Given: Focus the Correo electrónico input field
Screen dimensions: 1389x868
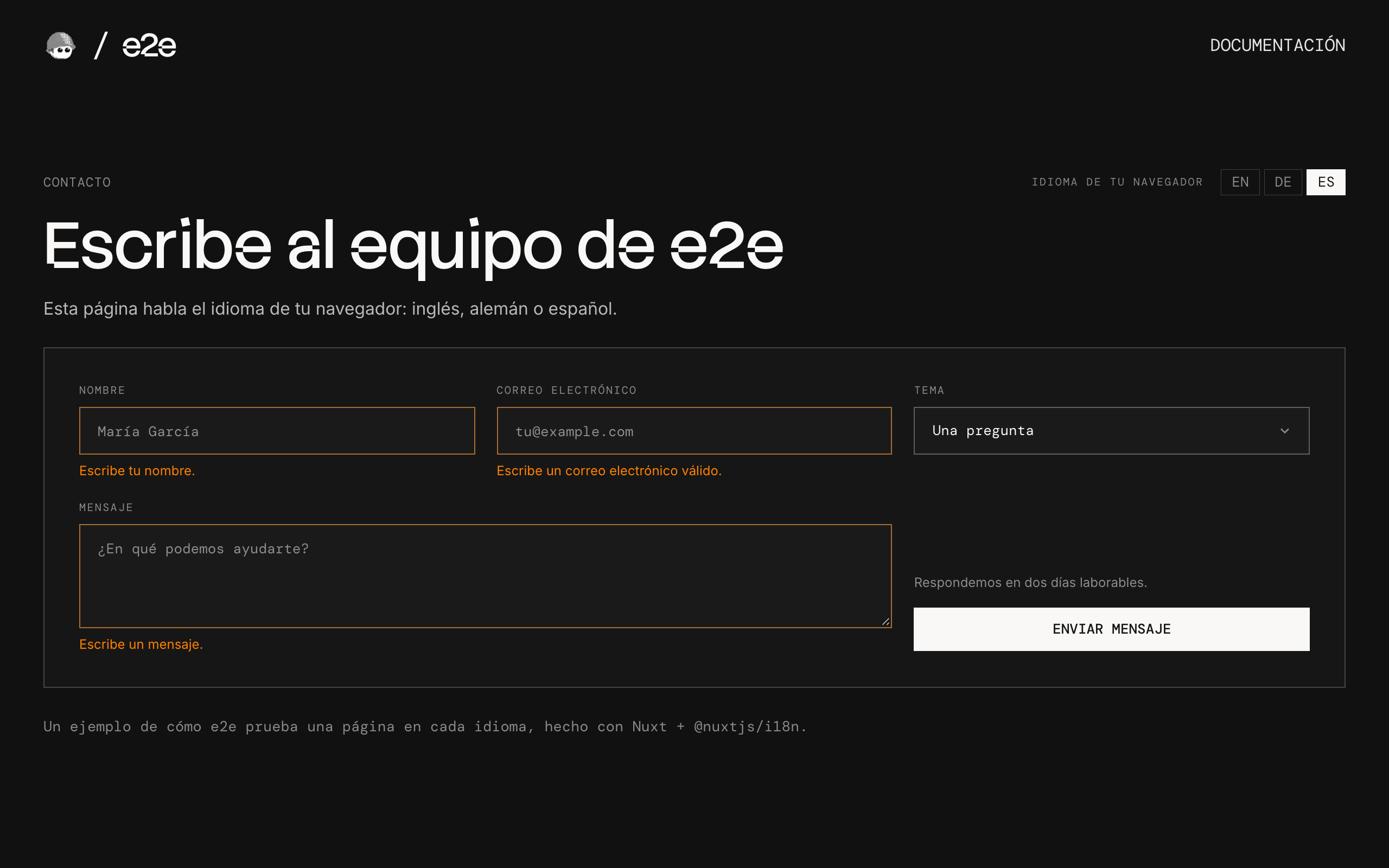Looking at the screenshot, I should [x=694, y=431].
